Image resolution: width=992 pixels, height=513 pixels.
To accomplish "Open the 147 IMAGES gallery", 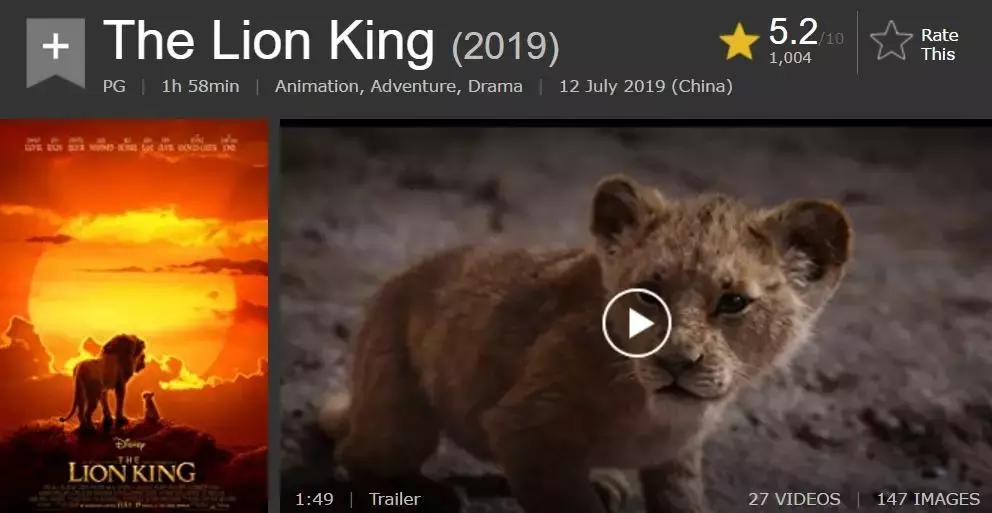I will pyautogui.click(x=927, y=499).
